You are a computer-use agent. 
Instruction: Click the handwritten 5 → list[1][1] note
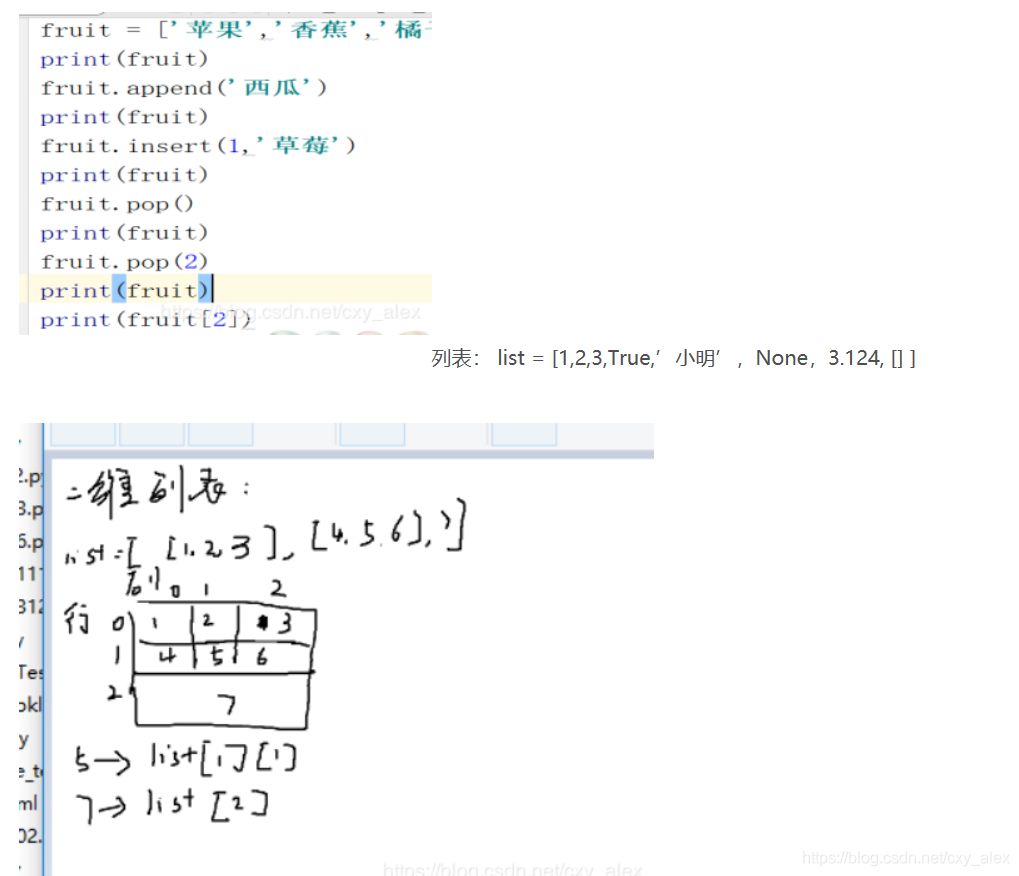click(x=186, y=759)
